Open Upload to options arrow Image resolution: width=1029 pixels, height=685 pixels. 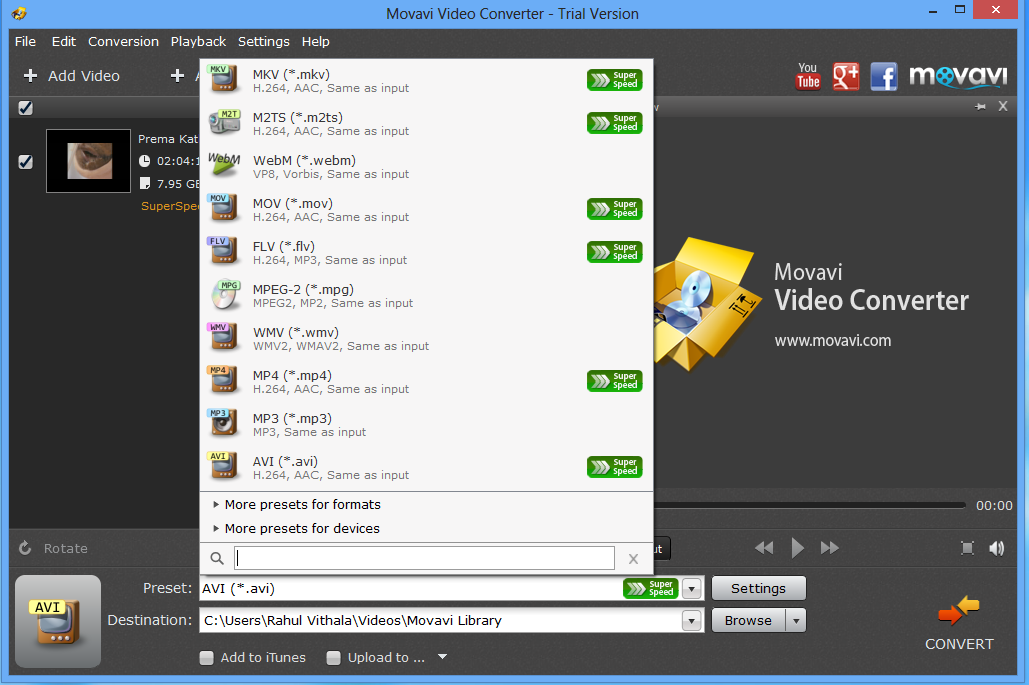442,657
